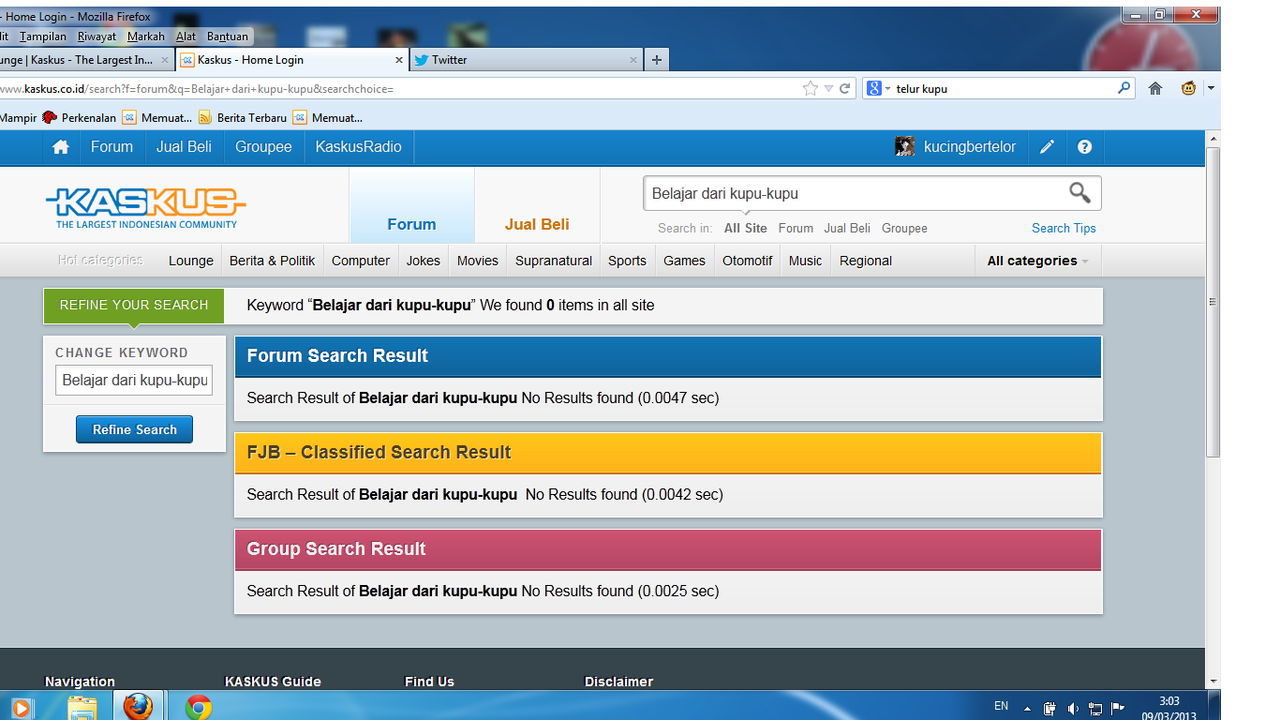Reload the page with the refresh icon
The image size is (1280, 720).
click(845, 88)
